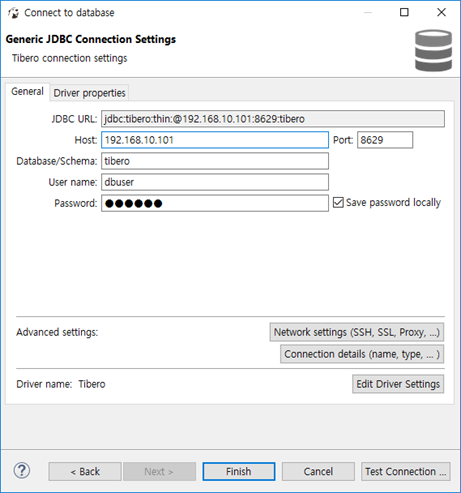Click the User name field
The width and height of the screenshot is (461, 493).
click(x=215, y=182)
